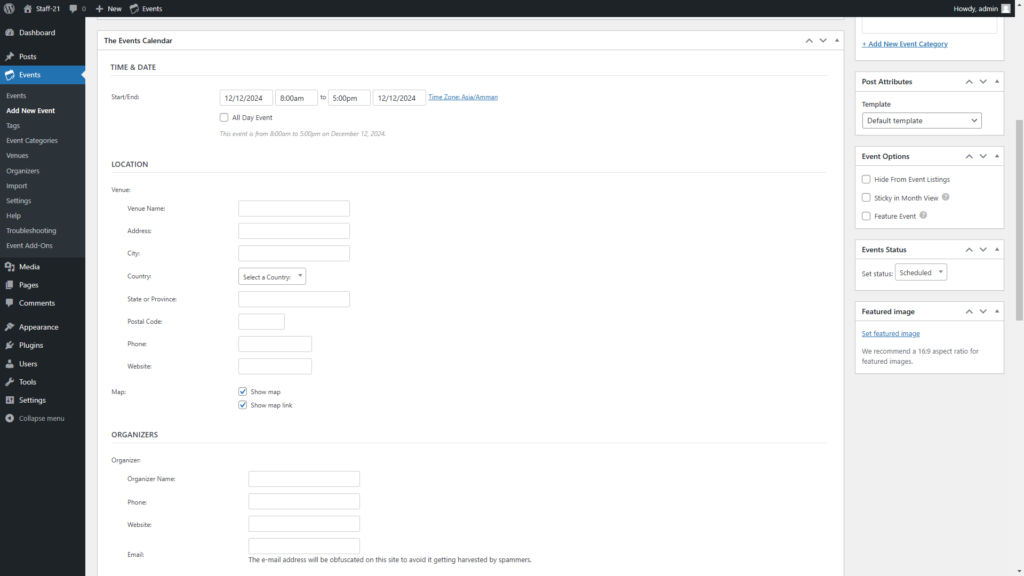
Task: Open Venues in the Events submenu
Action: [x=17, y=155]
